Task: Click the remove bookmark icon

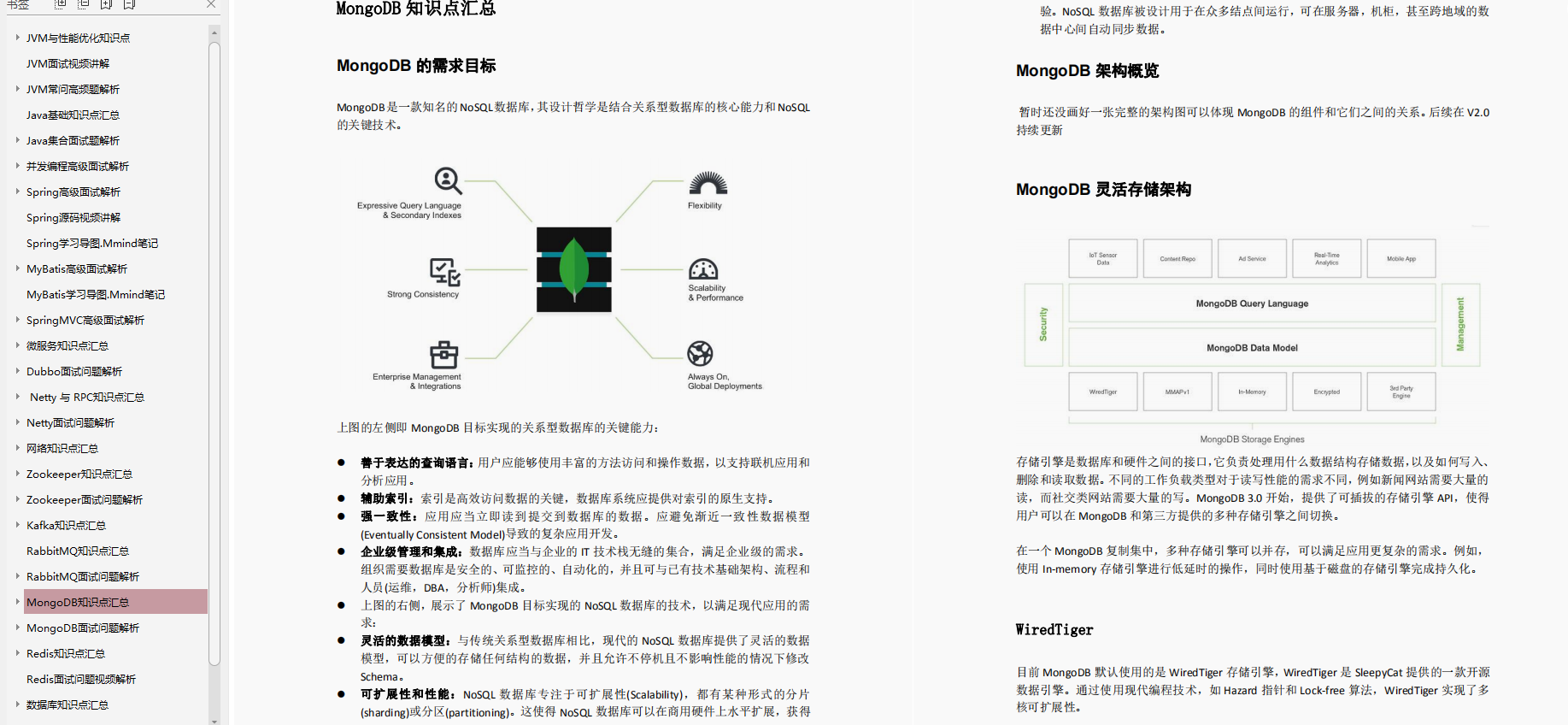Action: [130, 4]
